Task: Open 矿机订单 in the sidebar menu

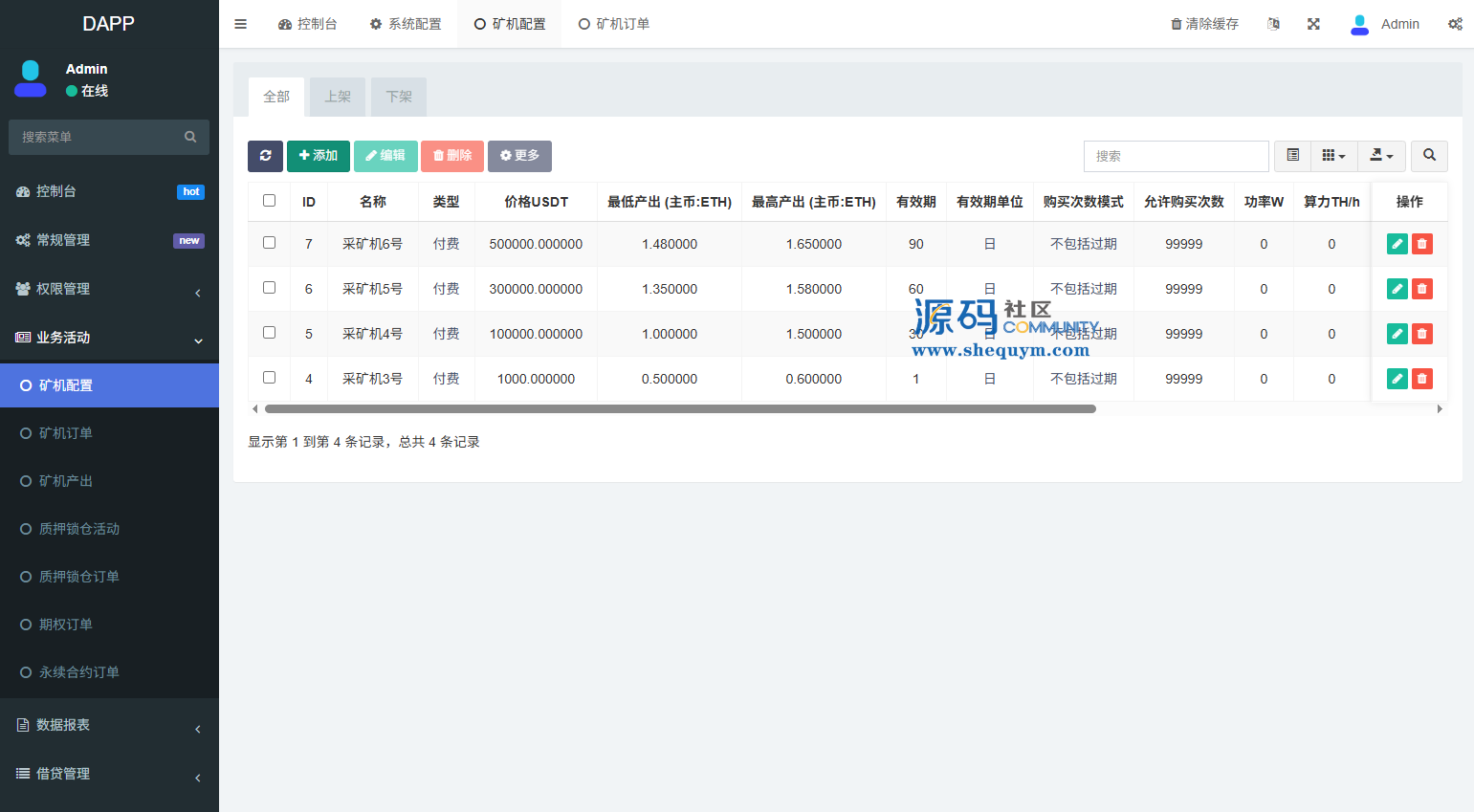Action: pyautogui.click(x=66, y=433)
